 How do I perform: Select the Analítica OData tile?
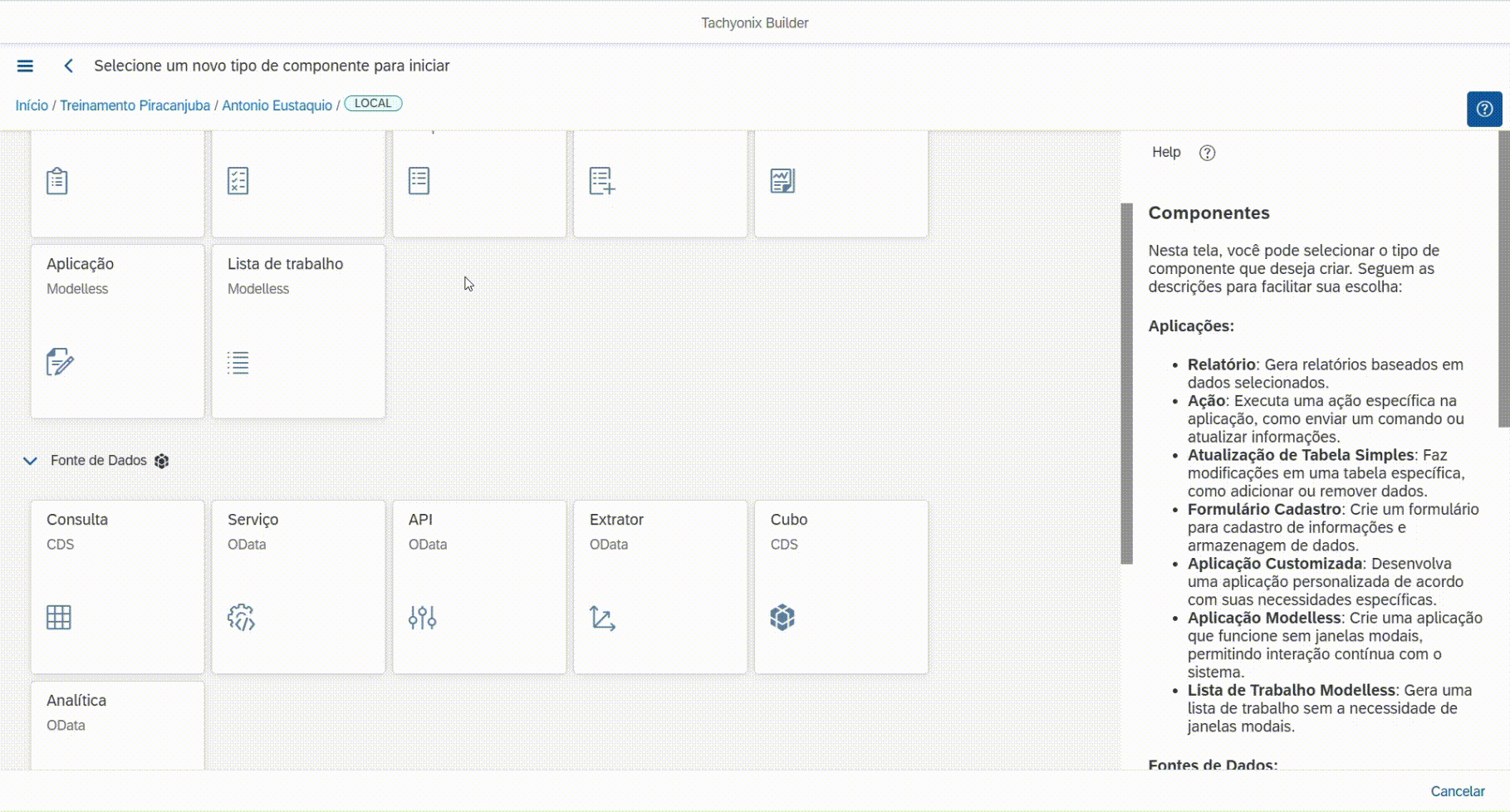coord(117,724)
